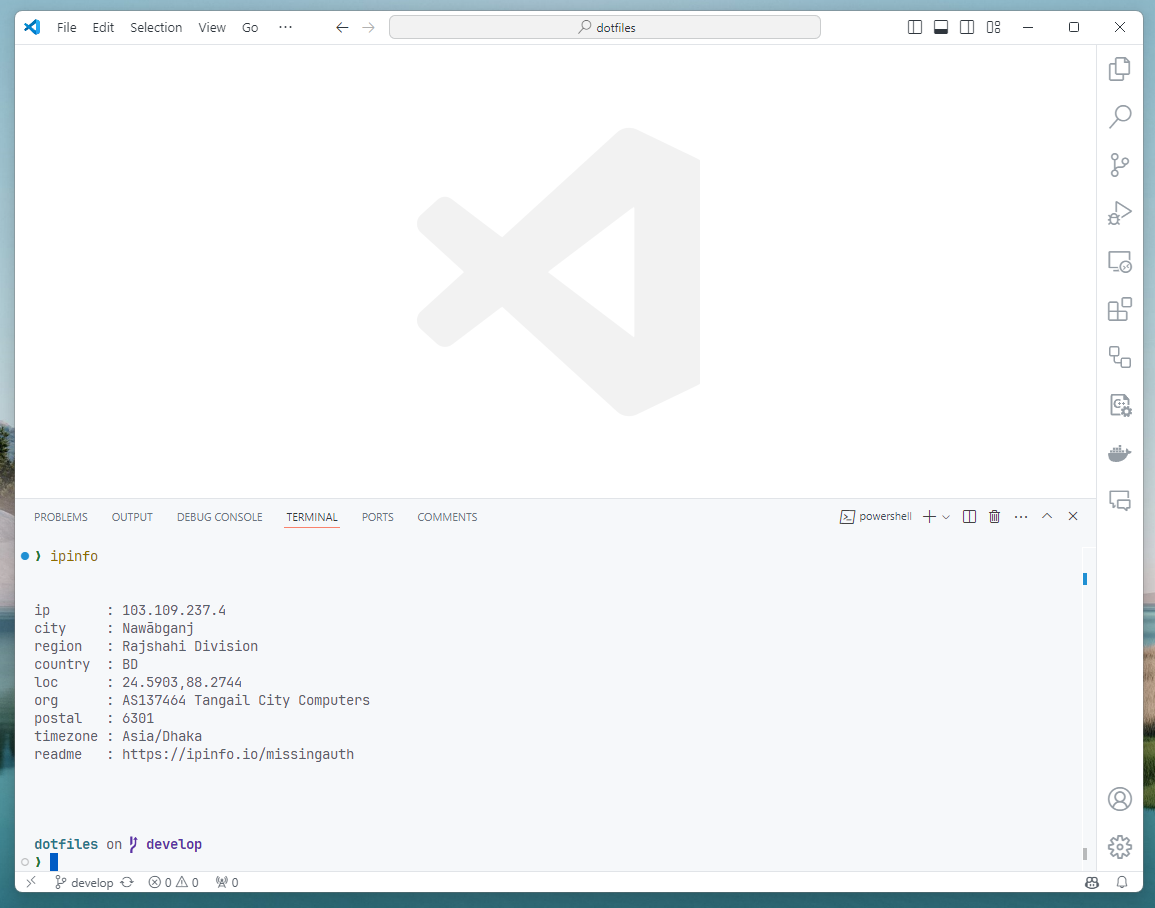Split the terminal into two panes
This screenshot has height=908, width=1155.
[968, 516]
